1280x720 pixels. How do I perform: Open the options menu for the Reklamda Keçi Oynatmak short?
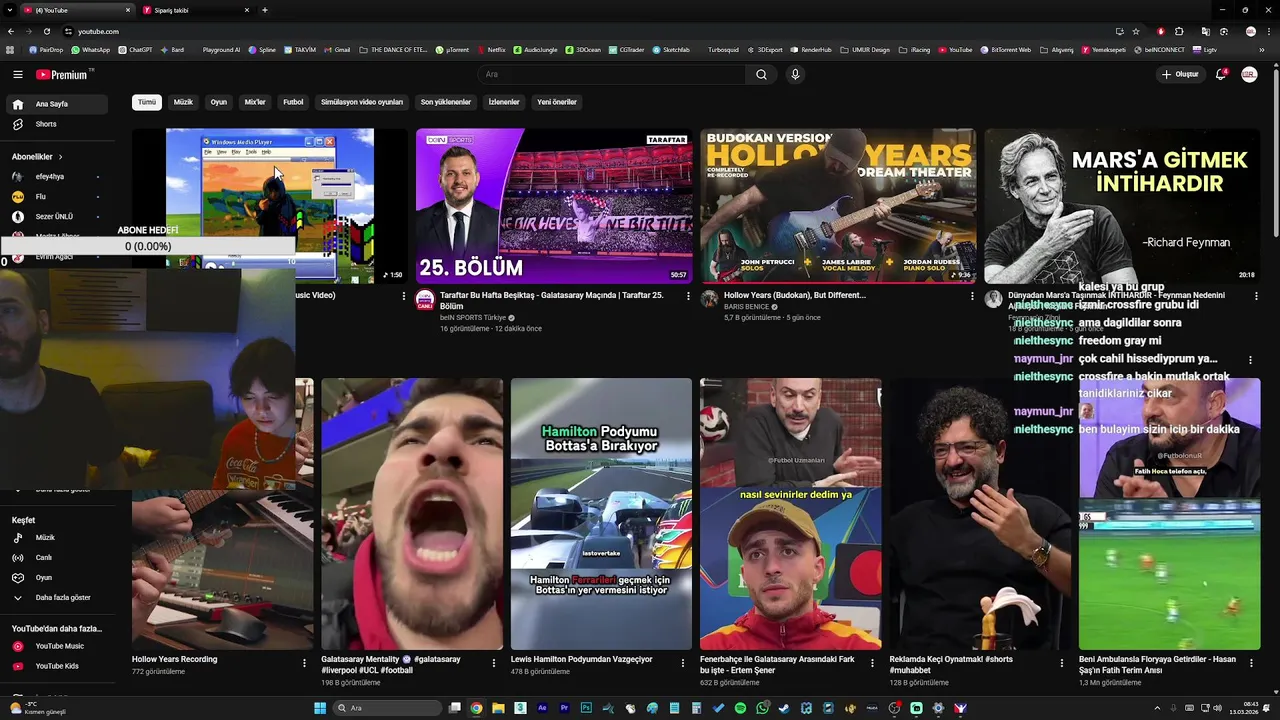(1062, 662)
